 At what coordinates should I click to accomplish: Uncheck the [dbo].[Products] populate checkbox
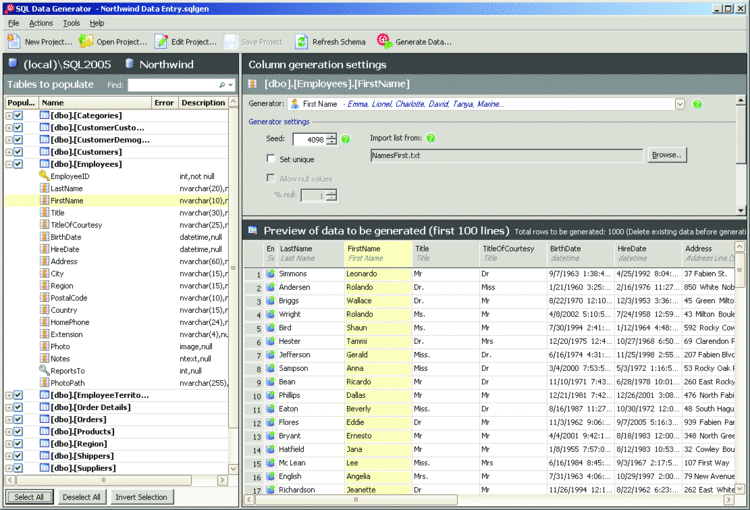coord(18,432)
